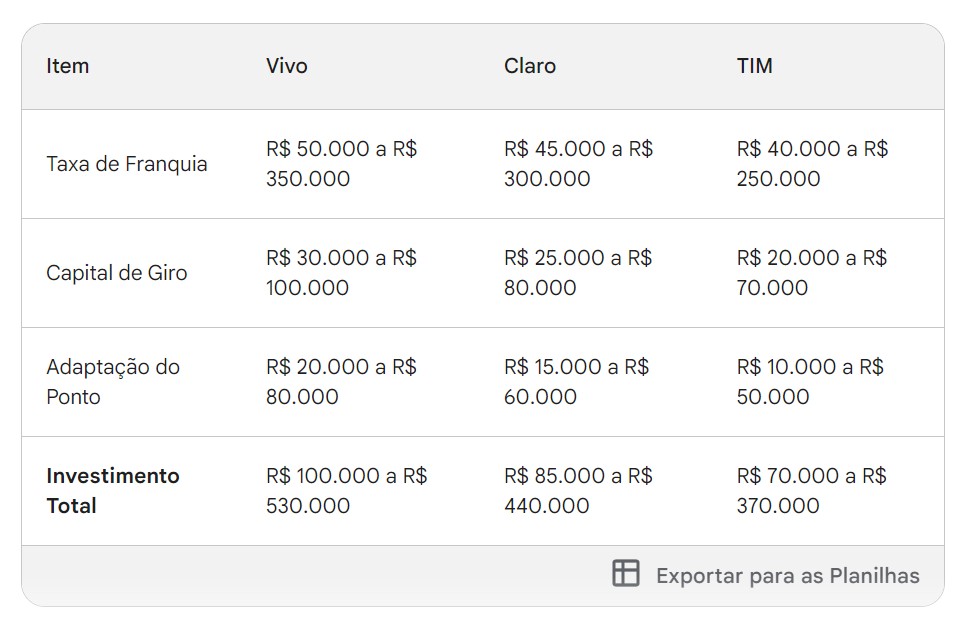Click the Capital de Giro row label
The width and height of the screenshot is (975, 625).
[x=117, y=273]
